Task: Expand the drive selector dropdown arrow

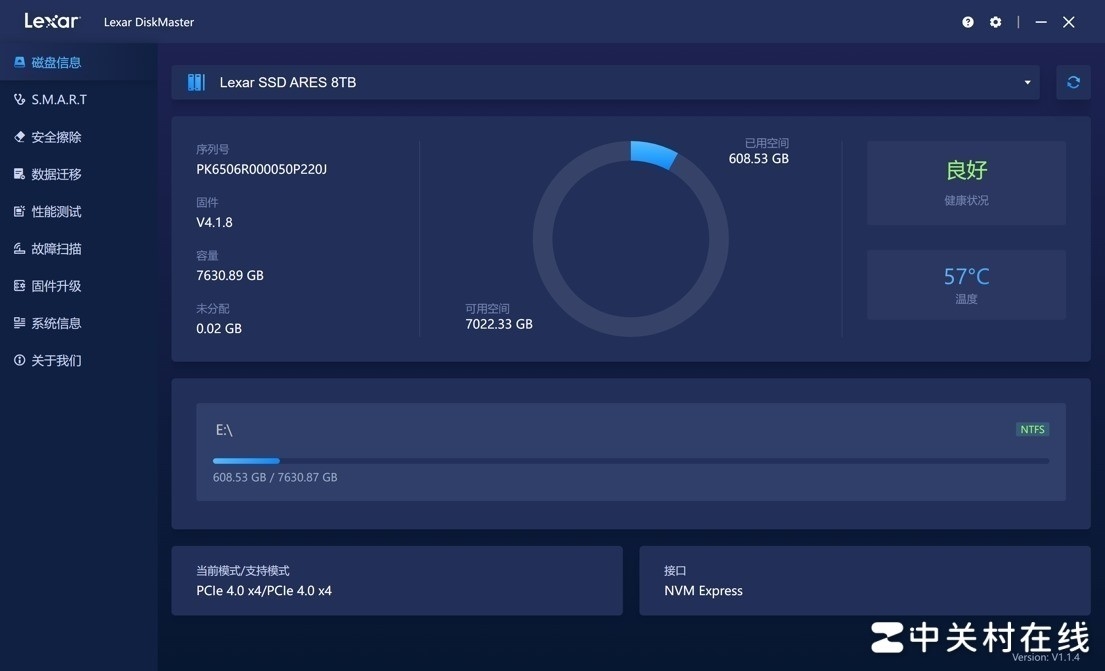Action: point(1027,82)
